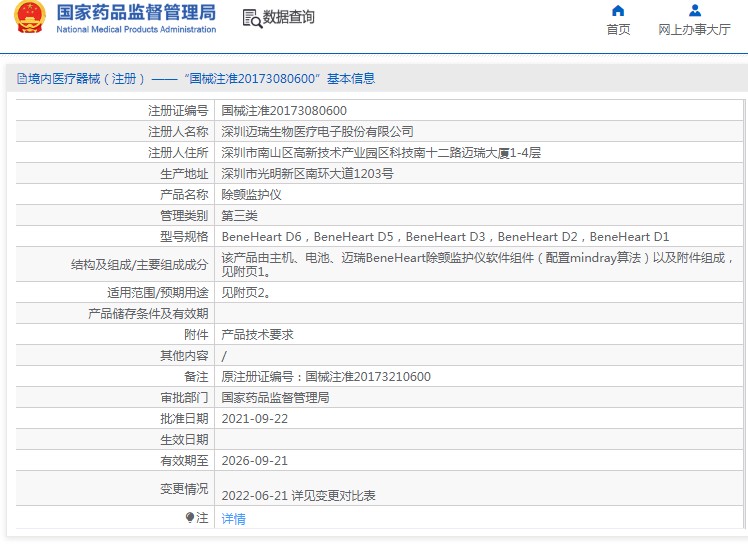Click 网上办事大厅 text label

pyautogui.click(x=695, y=30)
